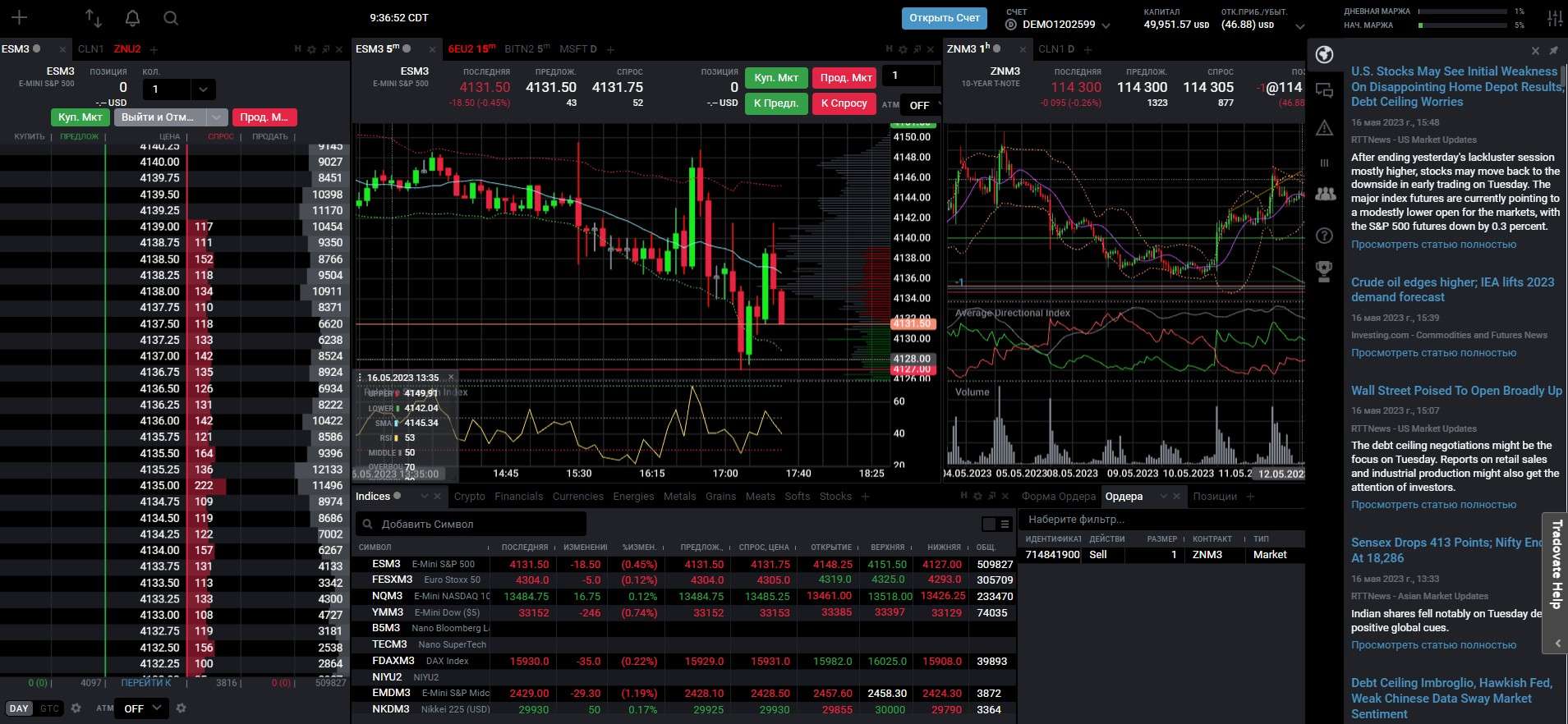Open the Indices tab dropdown arrow
This screenshot has width=1568, height=724.
click(x=424, y=497)
